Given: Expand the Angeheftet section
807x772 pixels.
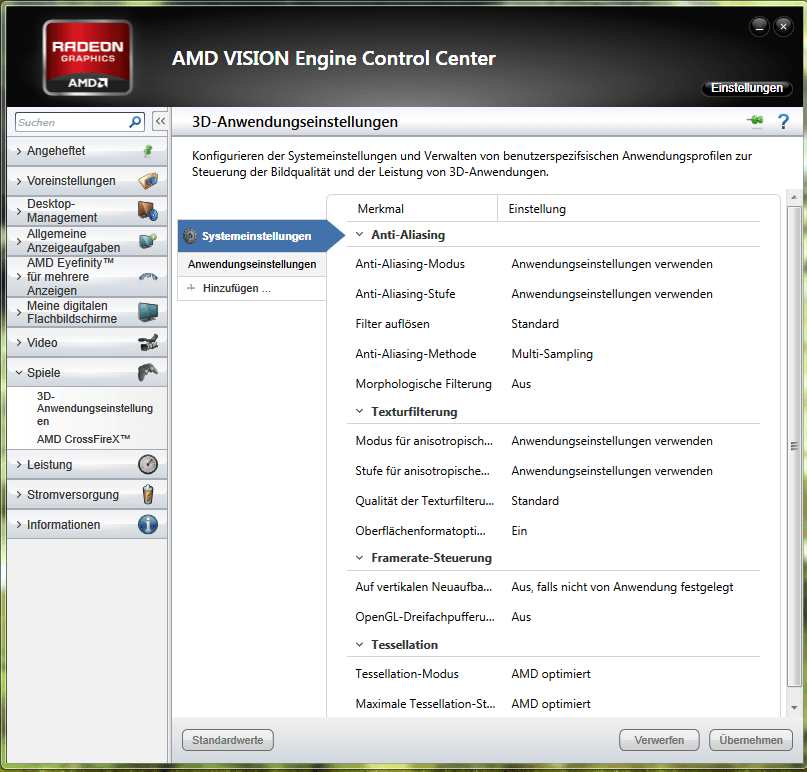Looking at the screenshot, I should click(19, 151).
